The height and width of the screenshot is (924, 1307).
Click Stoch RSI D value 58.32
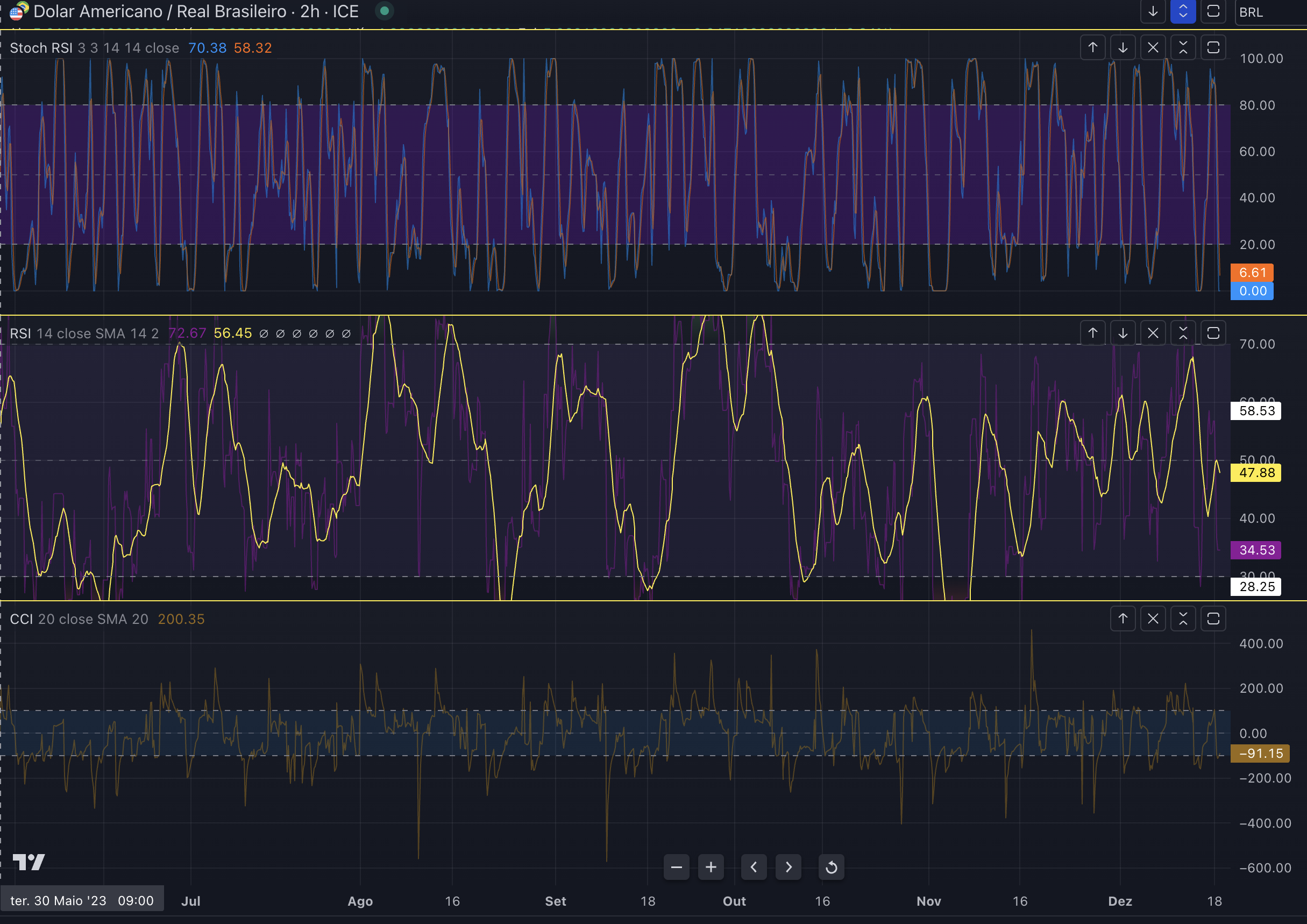[x=253, y=48]
